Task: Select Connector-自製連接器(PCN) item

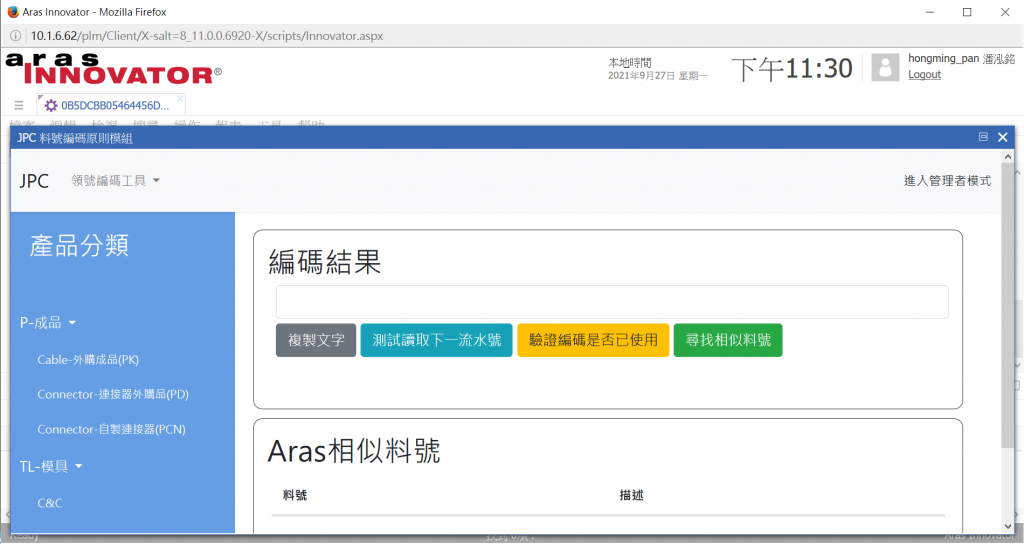Action: 112,430
